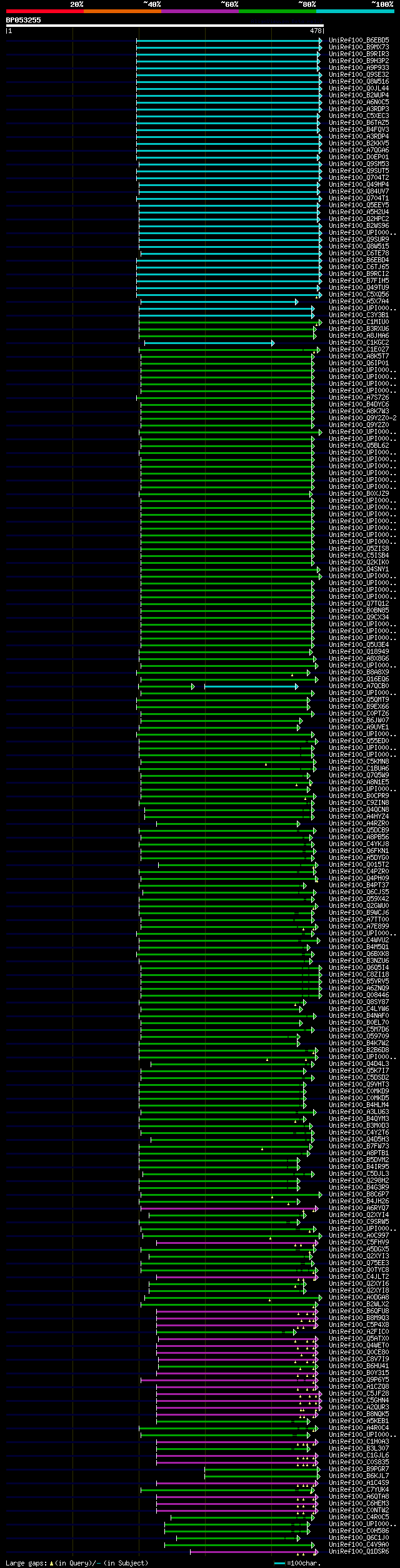
Task: Select label UniRef100_Q7TQ12
Action: 359,604
